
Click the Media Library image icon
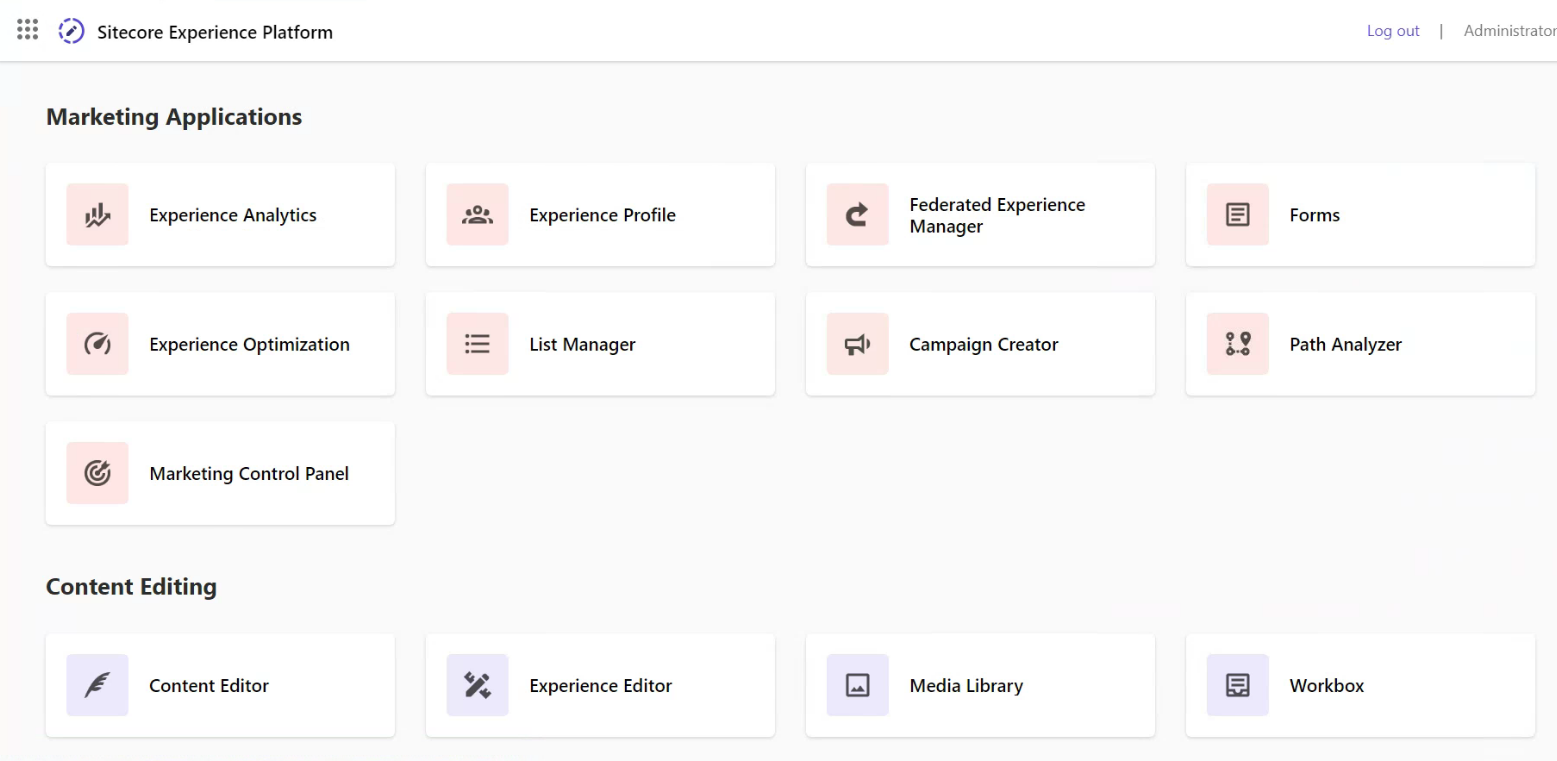coord(857,685)
